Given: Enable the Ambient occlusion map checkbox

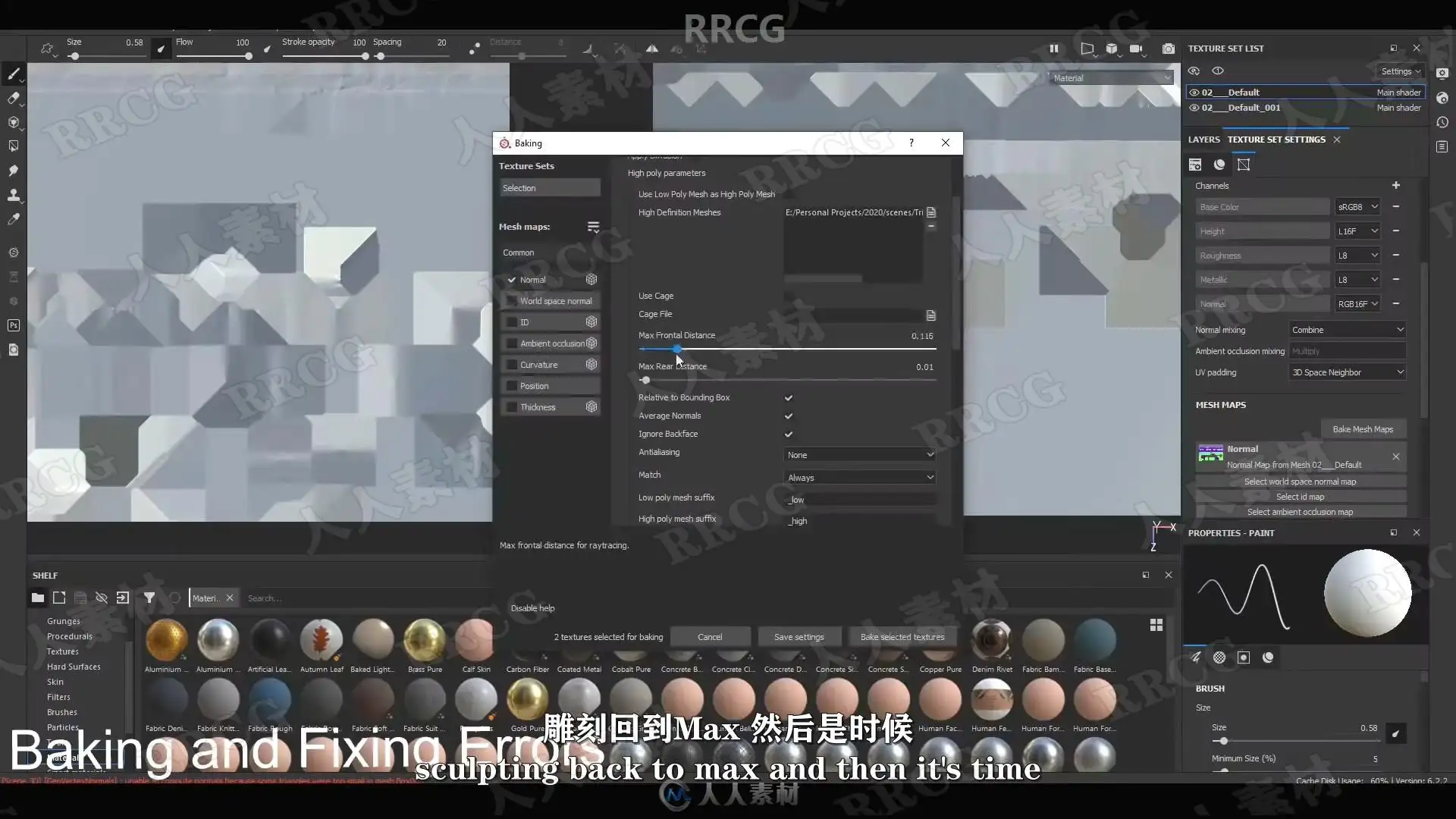Looking at the screenshot, I should [512, 344].
